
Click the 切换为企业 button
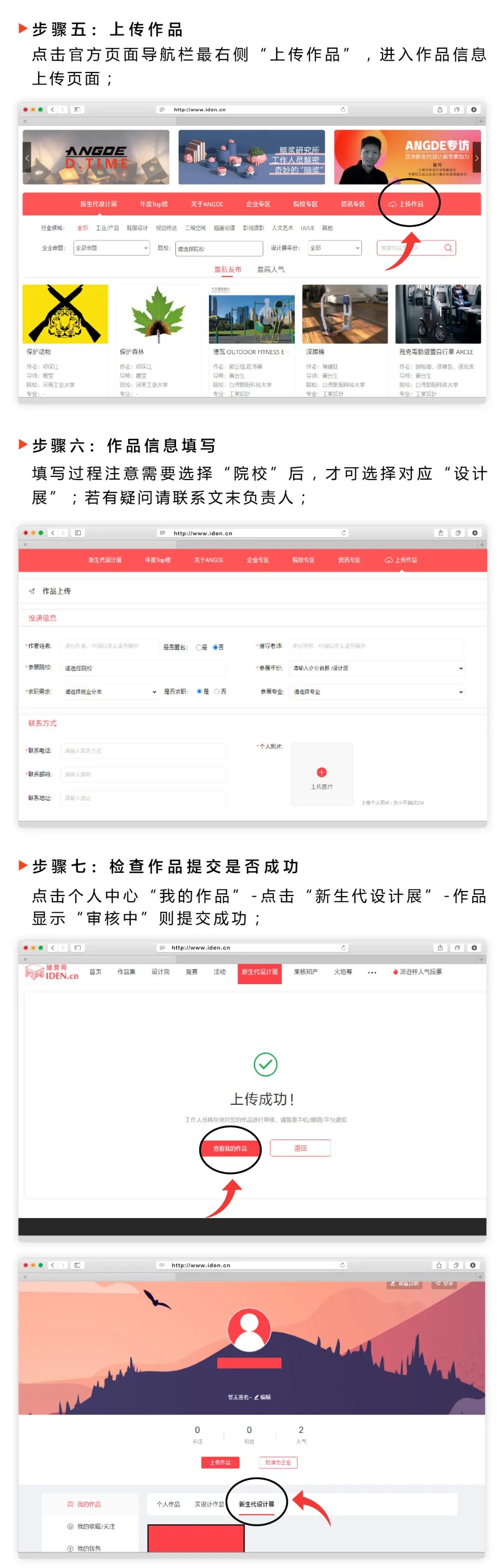click(278, 1462)
